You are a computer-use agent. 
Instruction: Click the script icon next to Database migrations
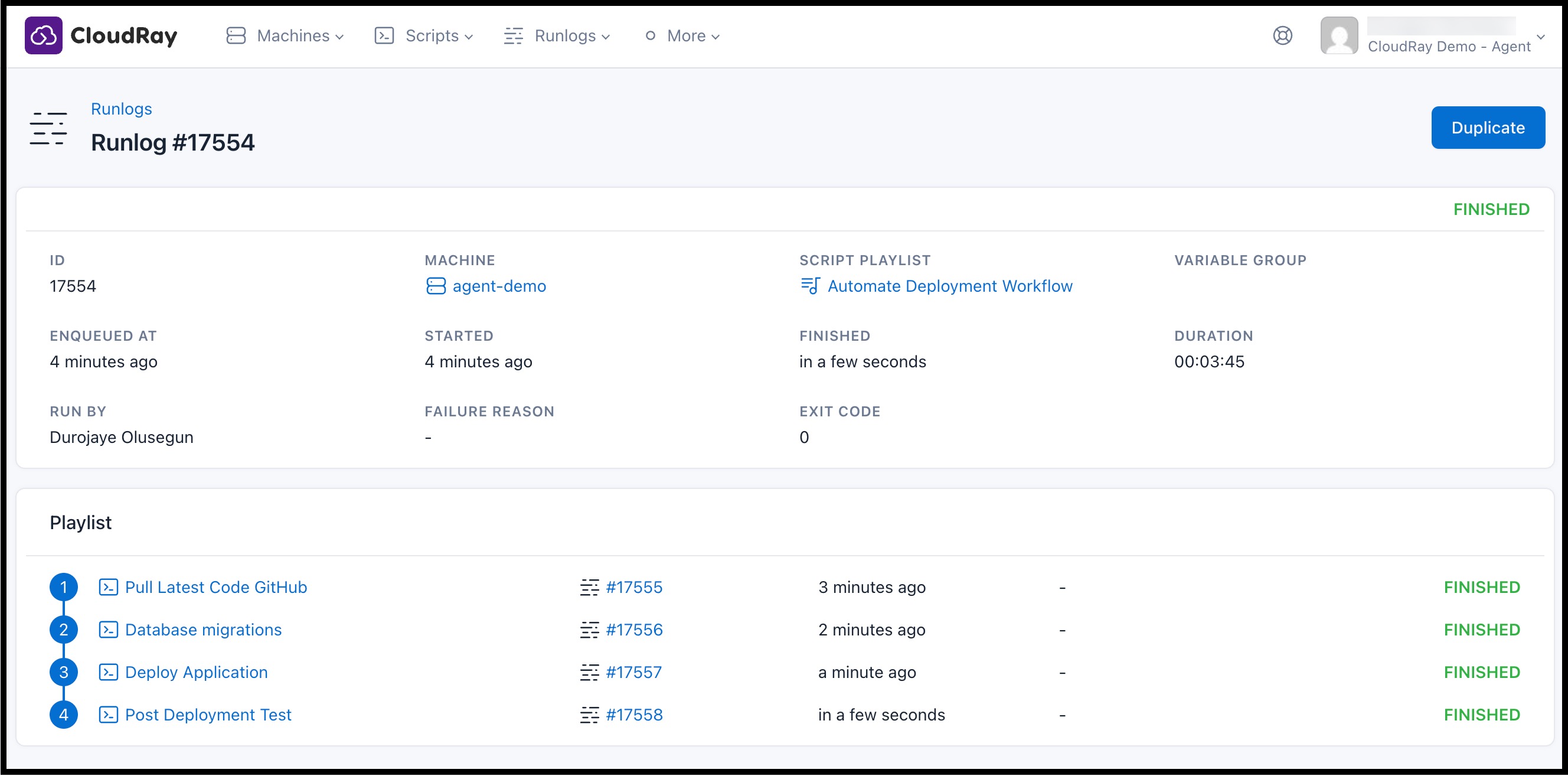click(109, 630)
